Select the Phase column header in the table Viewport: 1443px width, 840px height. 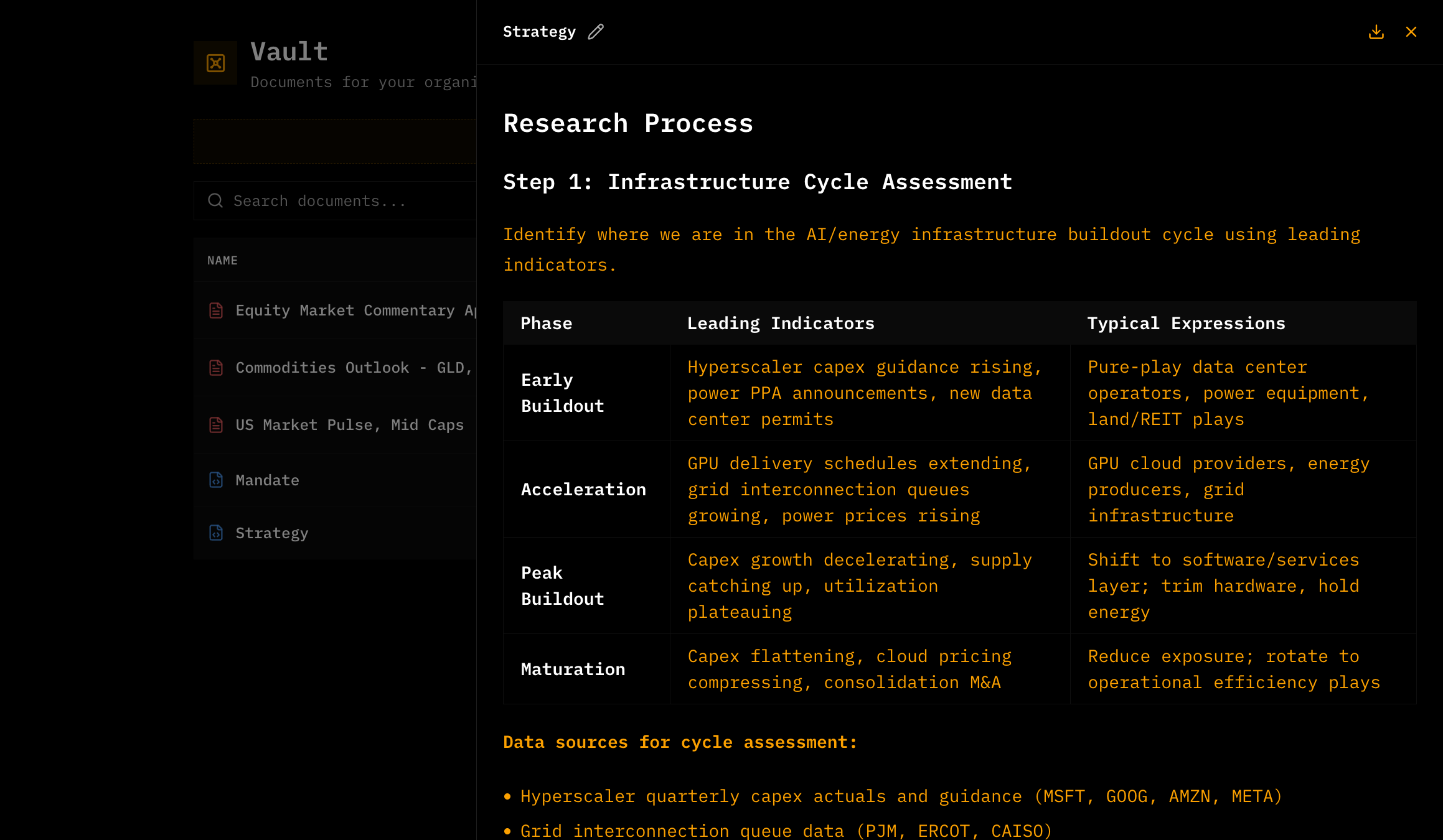[546, 323]
